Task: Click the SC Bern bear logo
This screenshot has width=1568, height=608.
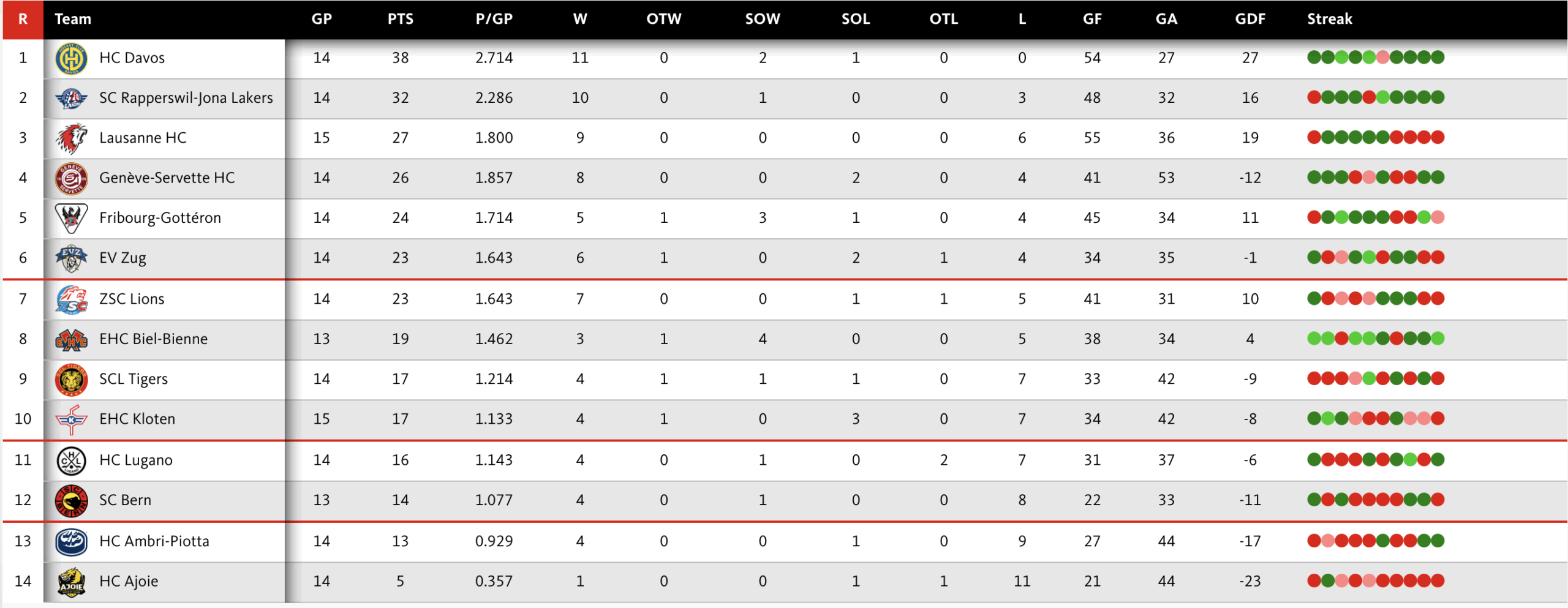Action: coord(71,500)
